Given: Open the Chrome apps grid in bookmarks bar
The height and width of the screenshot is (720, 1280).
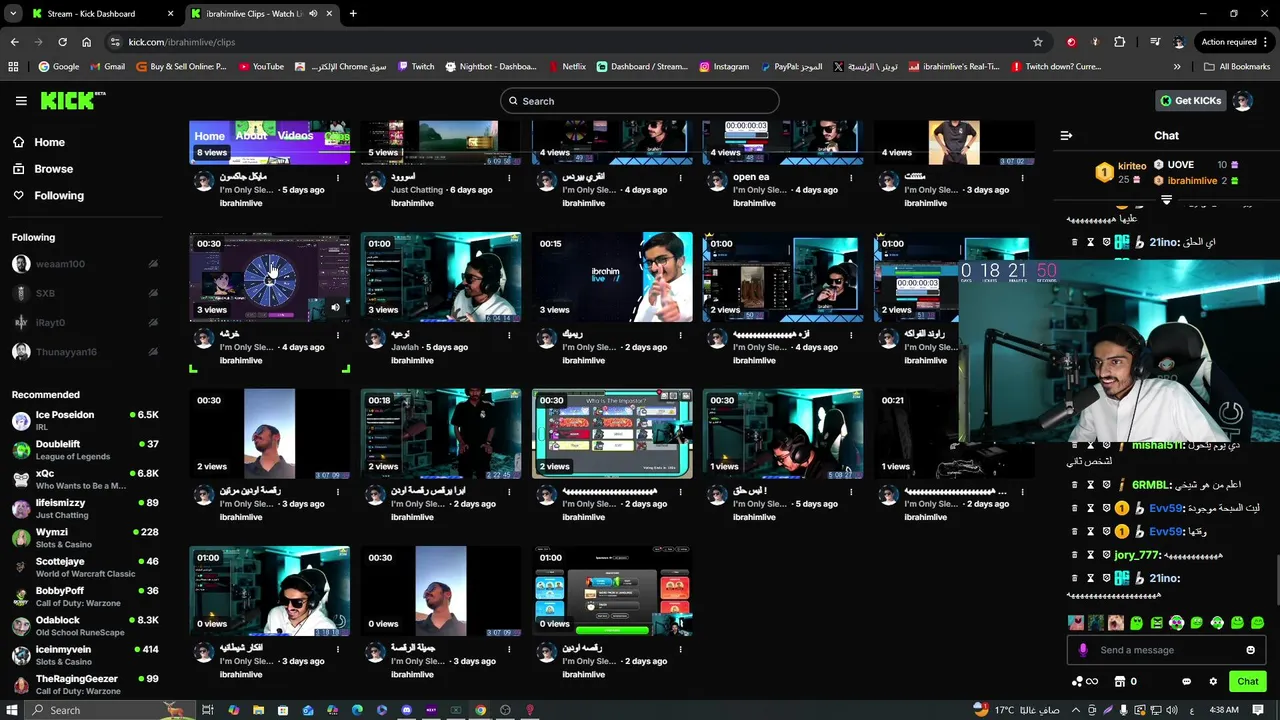Looking at the screenshot, I should click(13, 67).
